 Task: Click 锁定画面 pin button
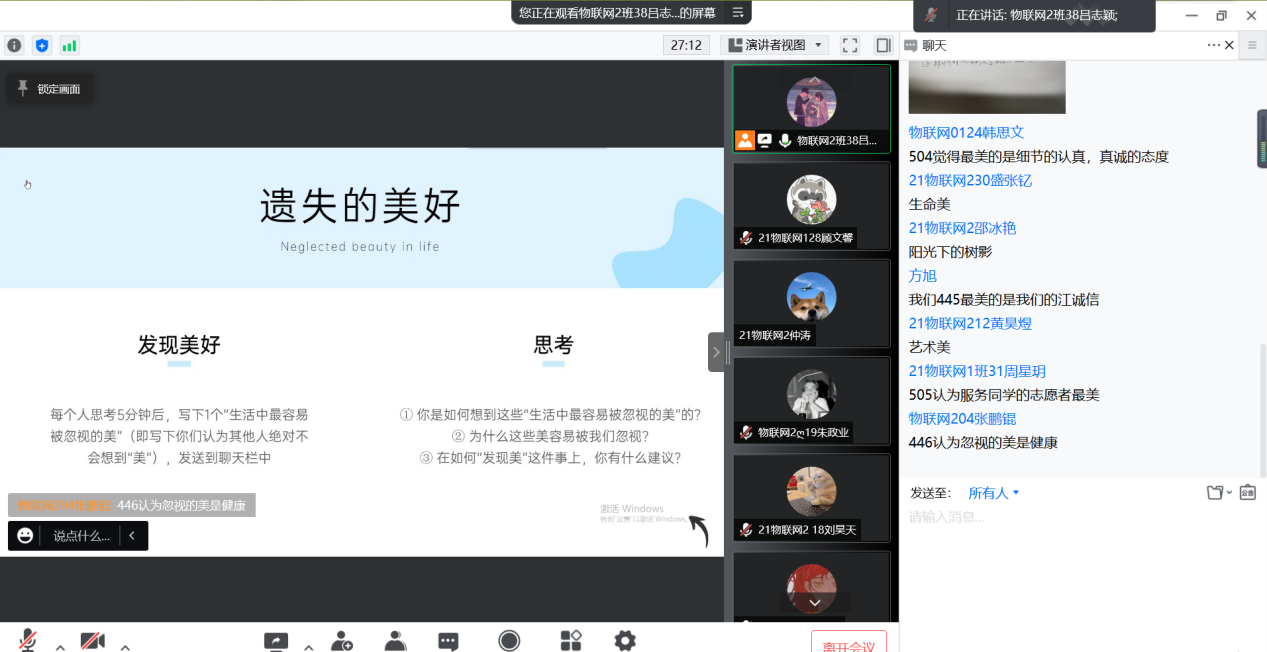point(50,88)
